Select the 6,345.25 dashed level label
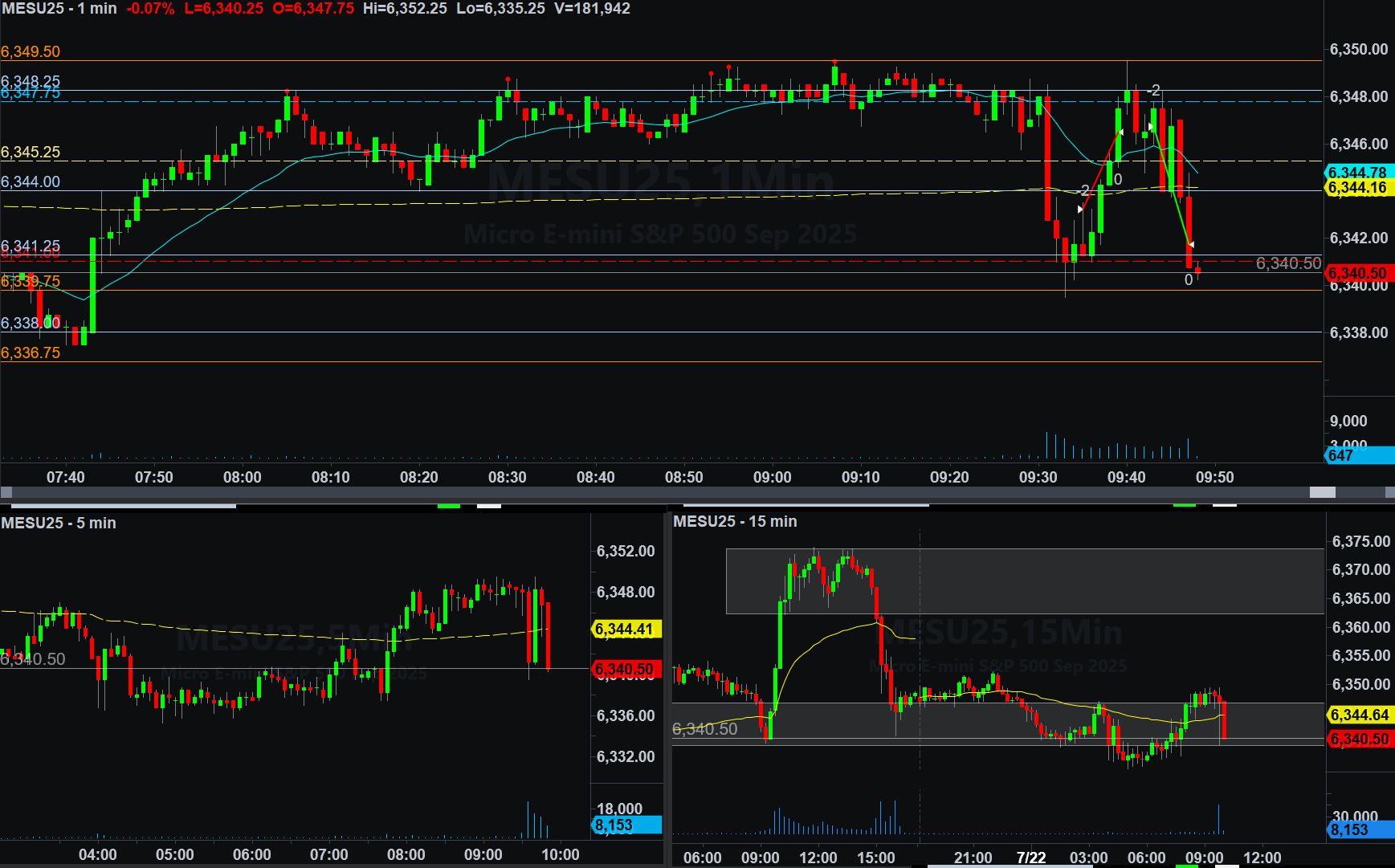This screenshot has width=1395, height=868. pyautogui.click(x=31, y=152)
